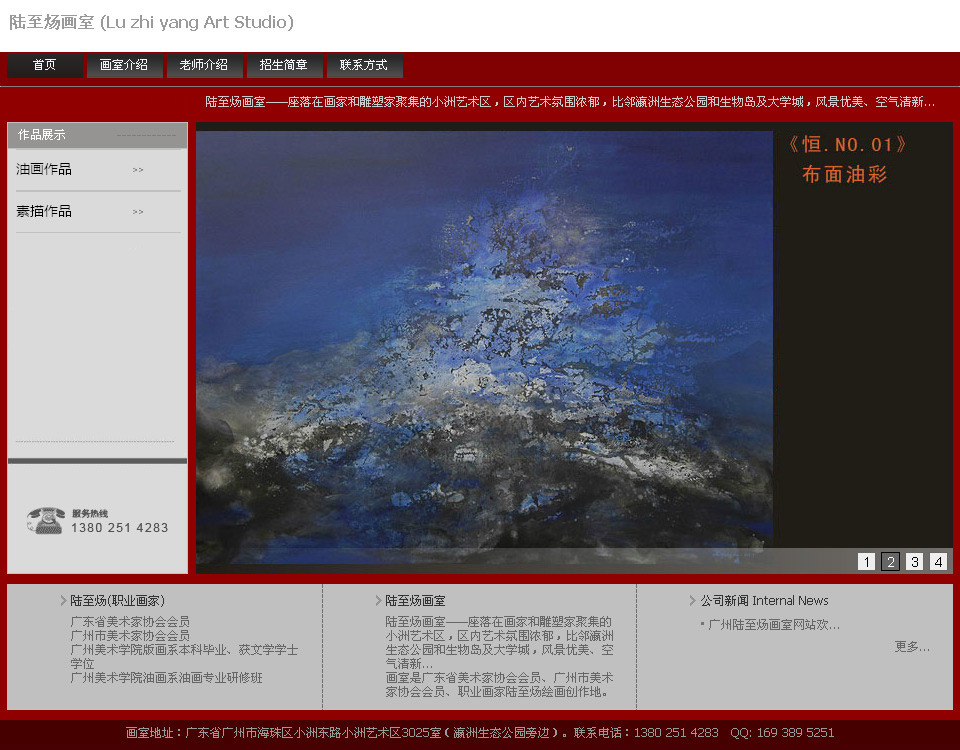Screen dimensions: 960x750
Task: Open 老师介绍 menu item
Action: coord(204,65)
